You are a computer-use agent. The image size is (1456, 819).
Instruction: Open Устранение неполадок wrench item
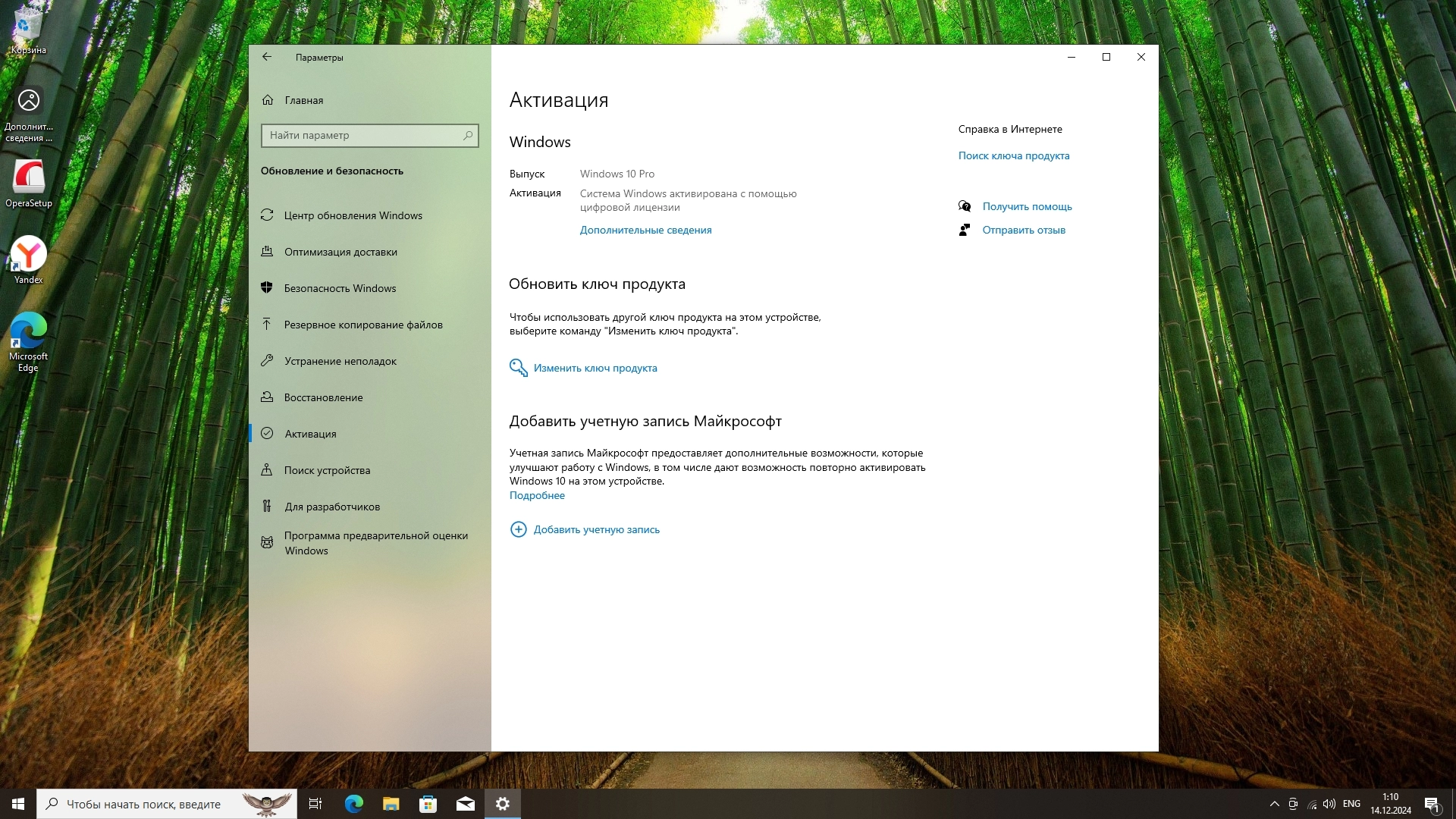coord(340,361)
